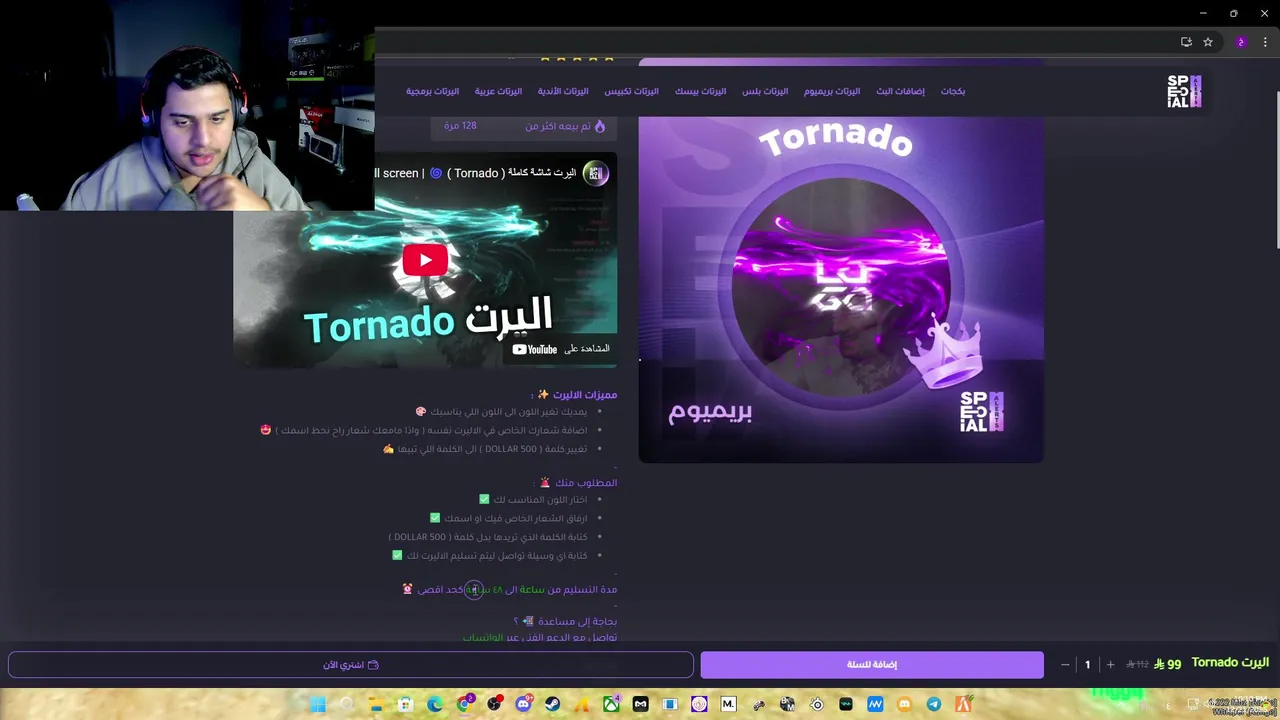The height and width of the screenshot is (720, 1280).
Task: Click the Special store logo in header
Action: (1184, 91)
